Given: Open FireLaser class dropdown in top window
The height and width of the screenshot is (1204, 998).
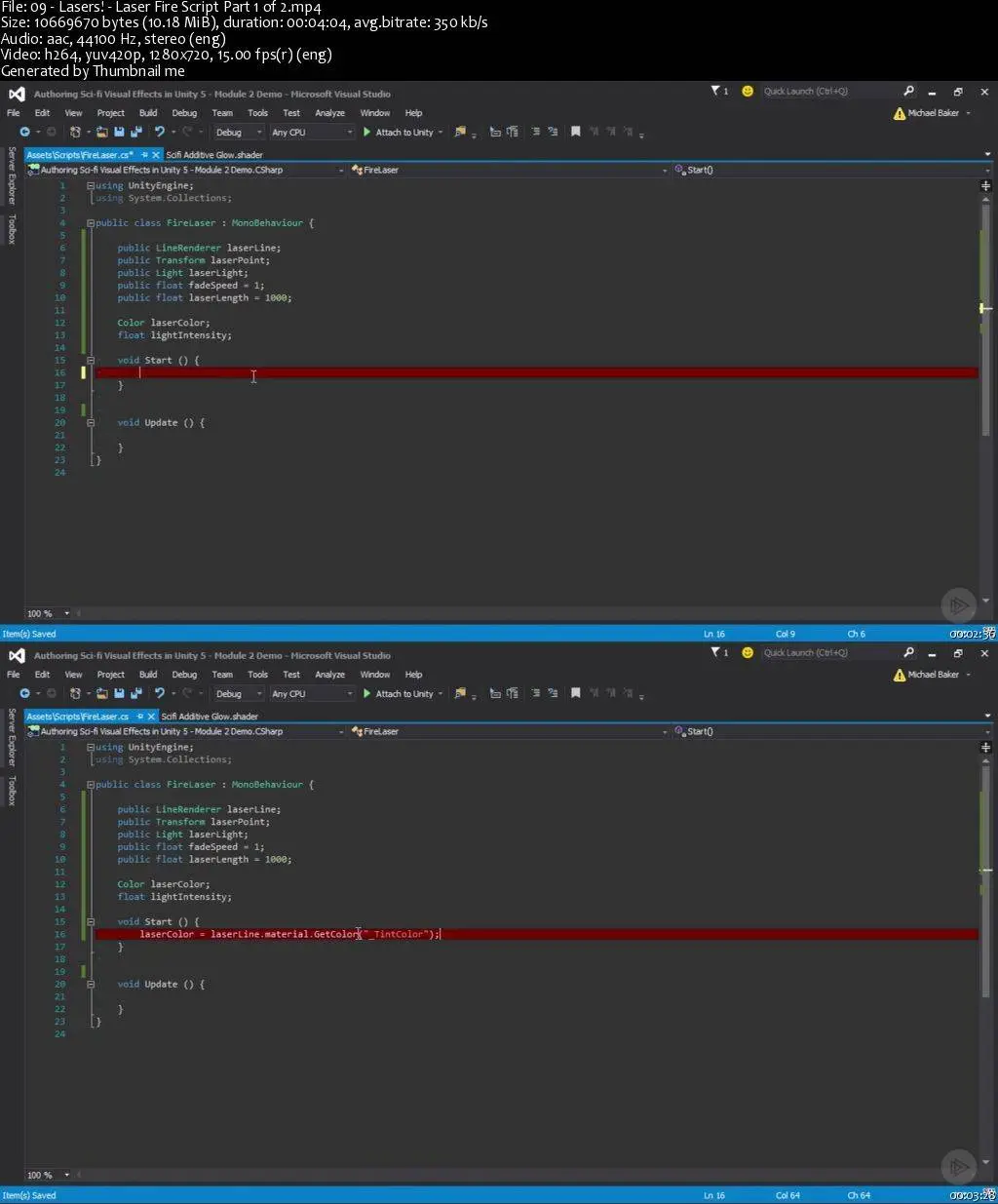Looking at the screenshot, I should (511, 170).
